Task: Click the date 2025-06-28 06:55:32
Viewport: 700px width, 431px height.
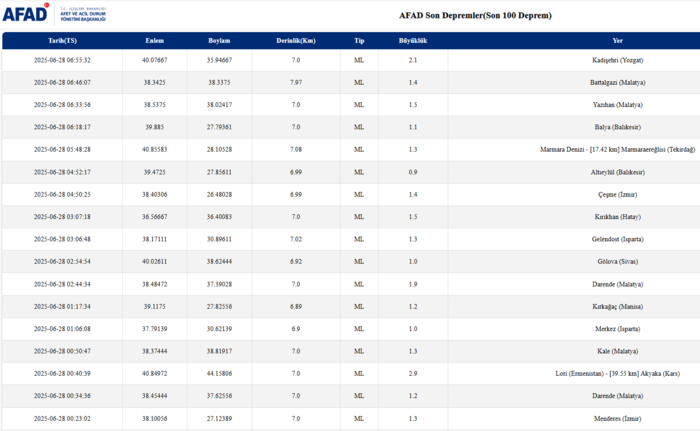Action: 62,60
